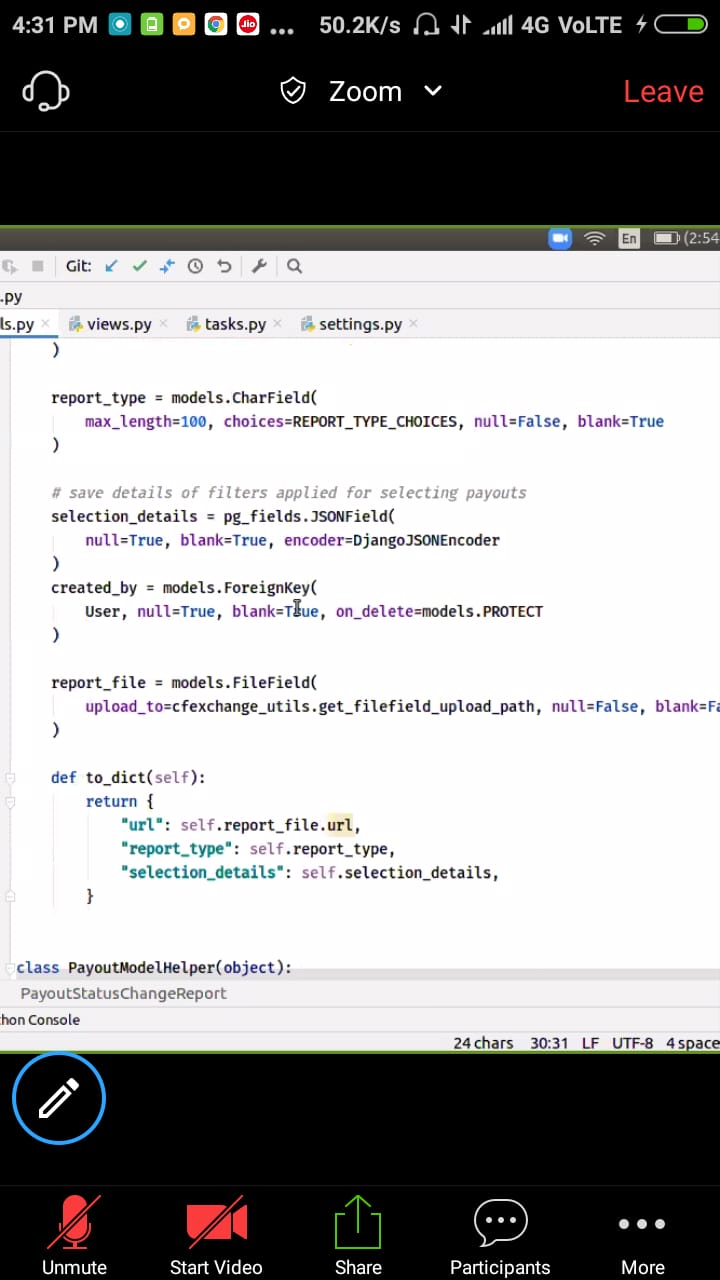Switch to tasks.py tab
Viewport: 720px width, 1280px height.
[234, 324]
